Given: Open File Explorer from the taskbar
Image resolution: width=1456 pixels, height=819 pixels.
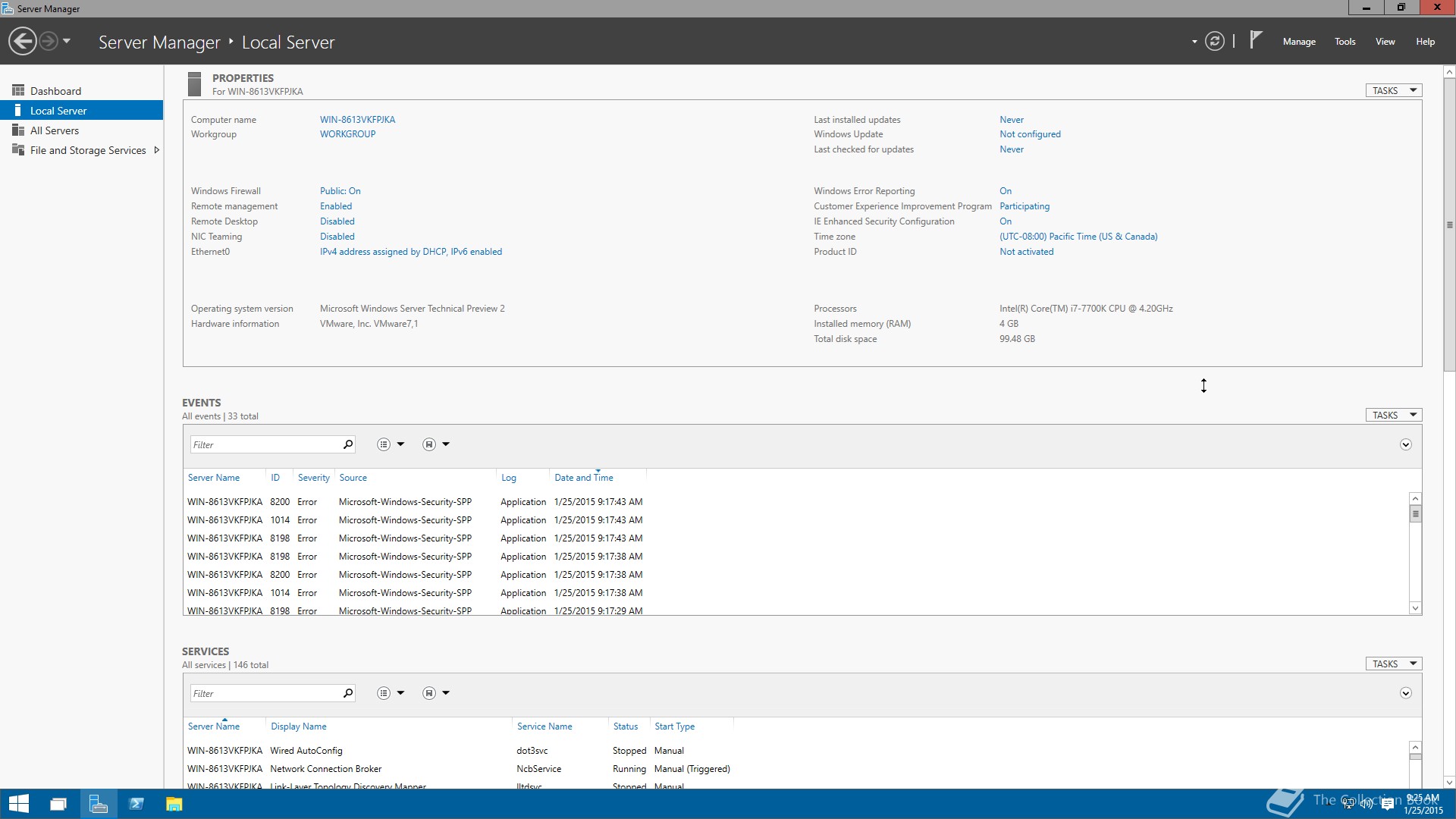Looking at the screenshot, I should (174, 804).
